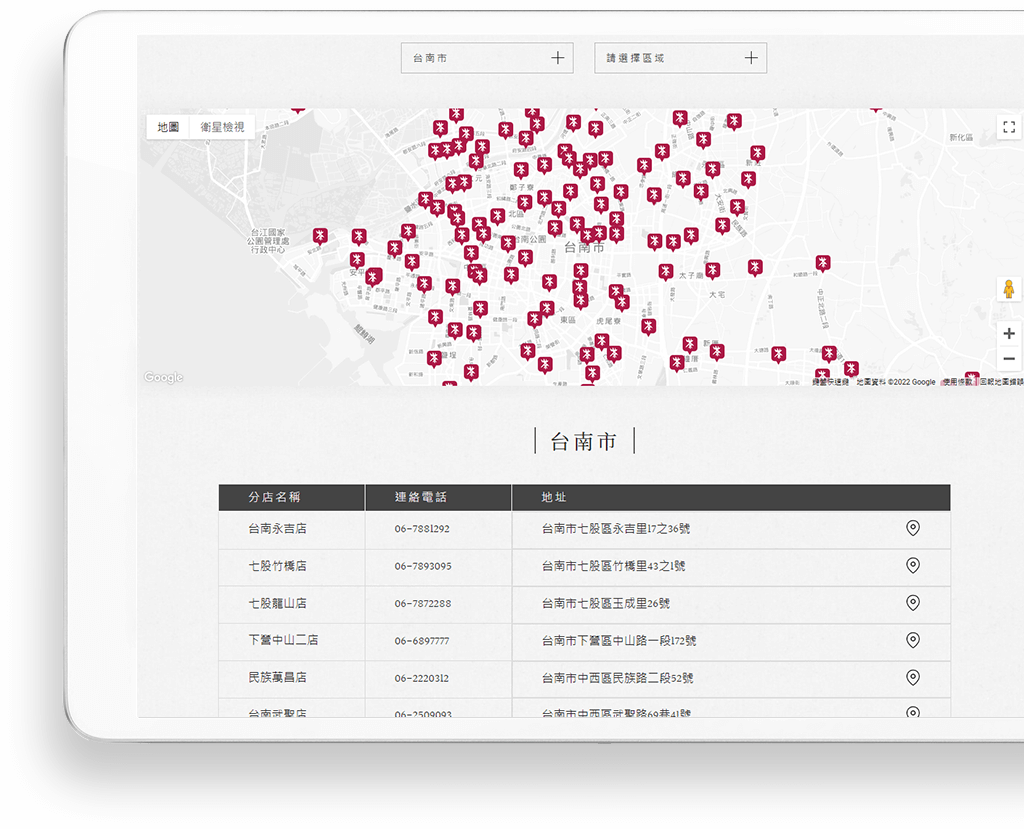Click the pin icon for 七股竹橋店
The width and height of the screenshot is (1024, 829).
[x=913, y=565]
